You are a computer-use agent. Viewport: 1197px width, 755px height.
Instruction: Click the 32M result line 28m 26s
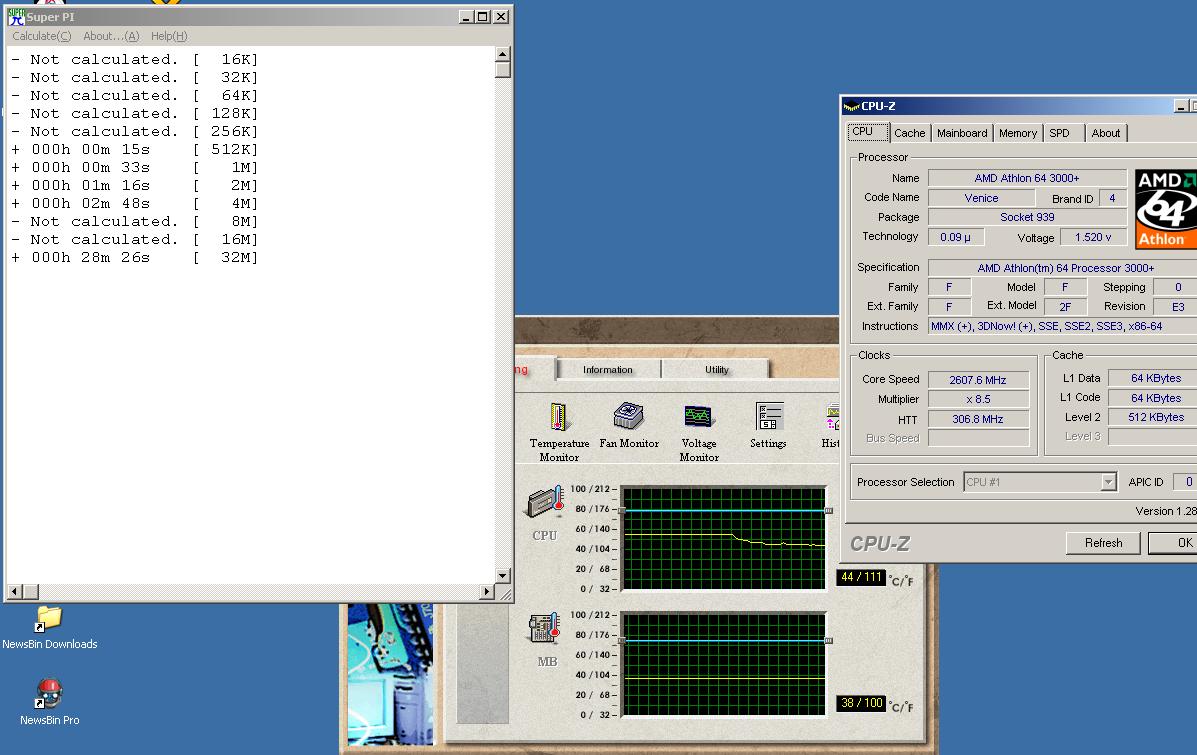[134, 257]
